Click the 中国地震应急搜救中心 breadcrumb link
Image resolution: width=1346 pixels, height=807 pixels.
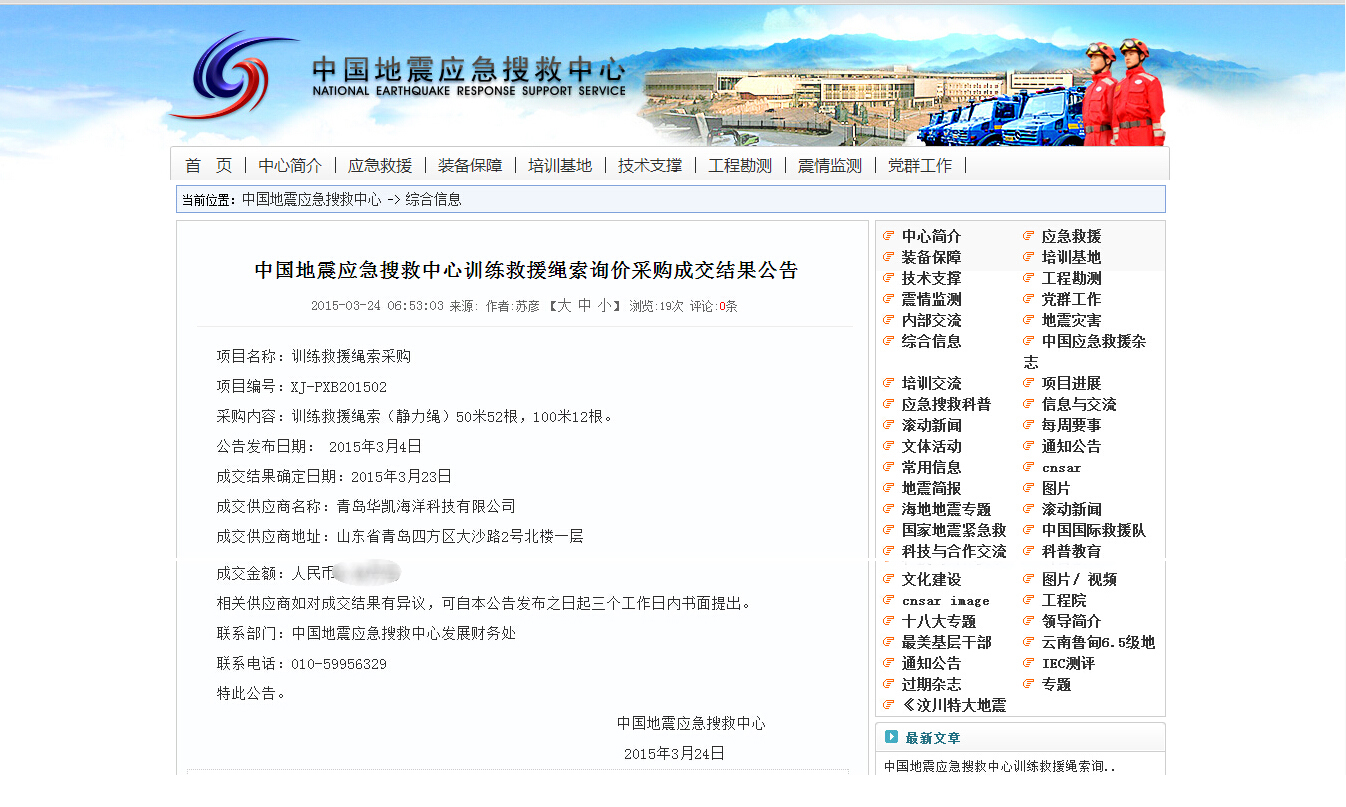click(x=311, y=199)
